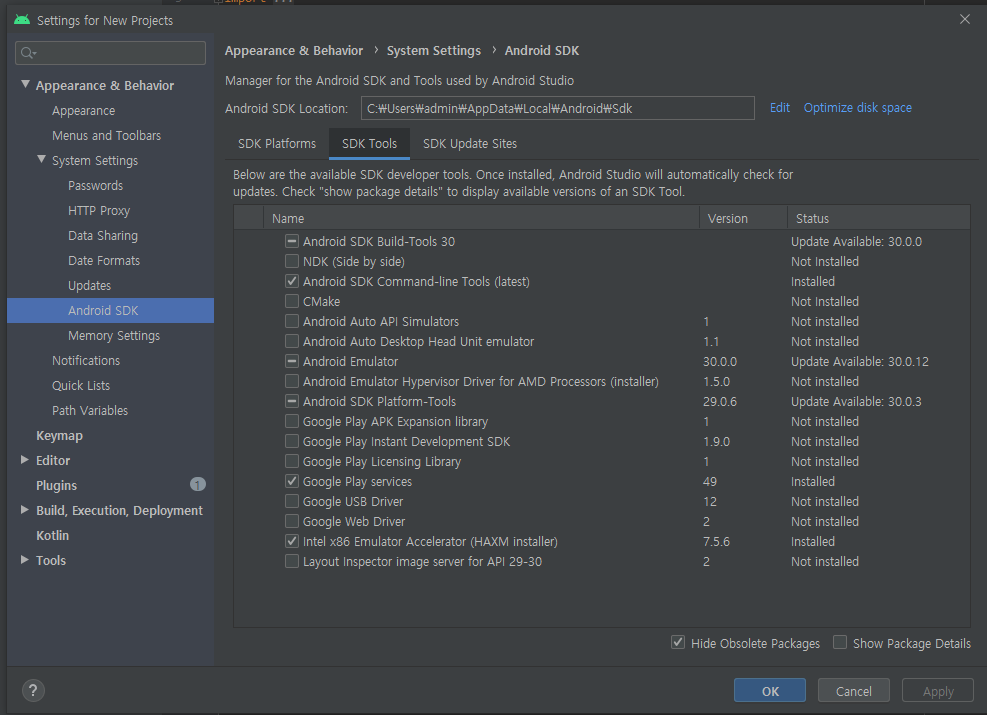Open Plugins settings page
Viewport: 987px width, 715px height.
(x=57, y=485)
